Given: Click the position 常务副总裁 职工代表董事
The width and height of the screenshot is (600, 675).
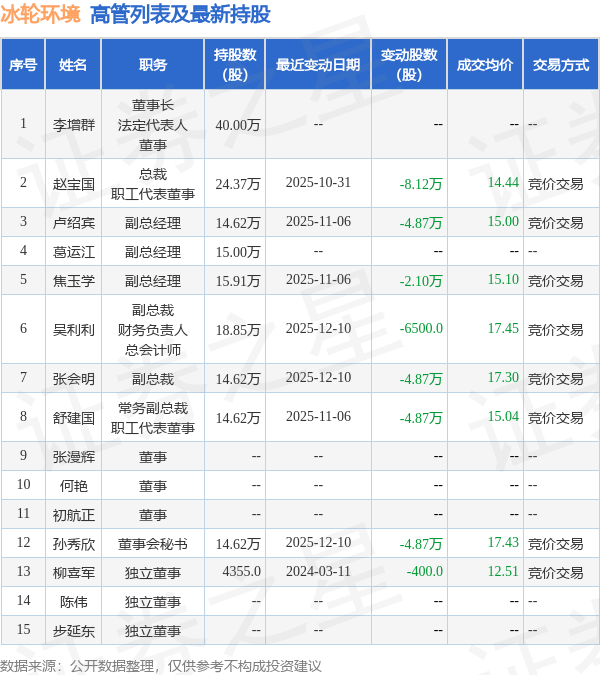Looking at the screenshot, I should tap(153, 418).
